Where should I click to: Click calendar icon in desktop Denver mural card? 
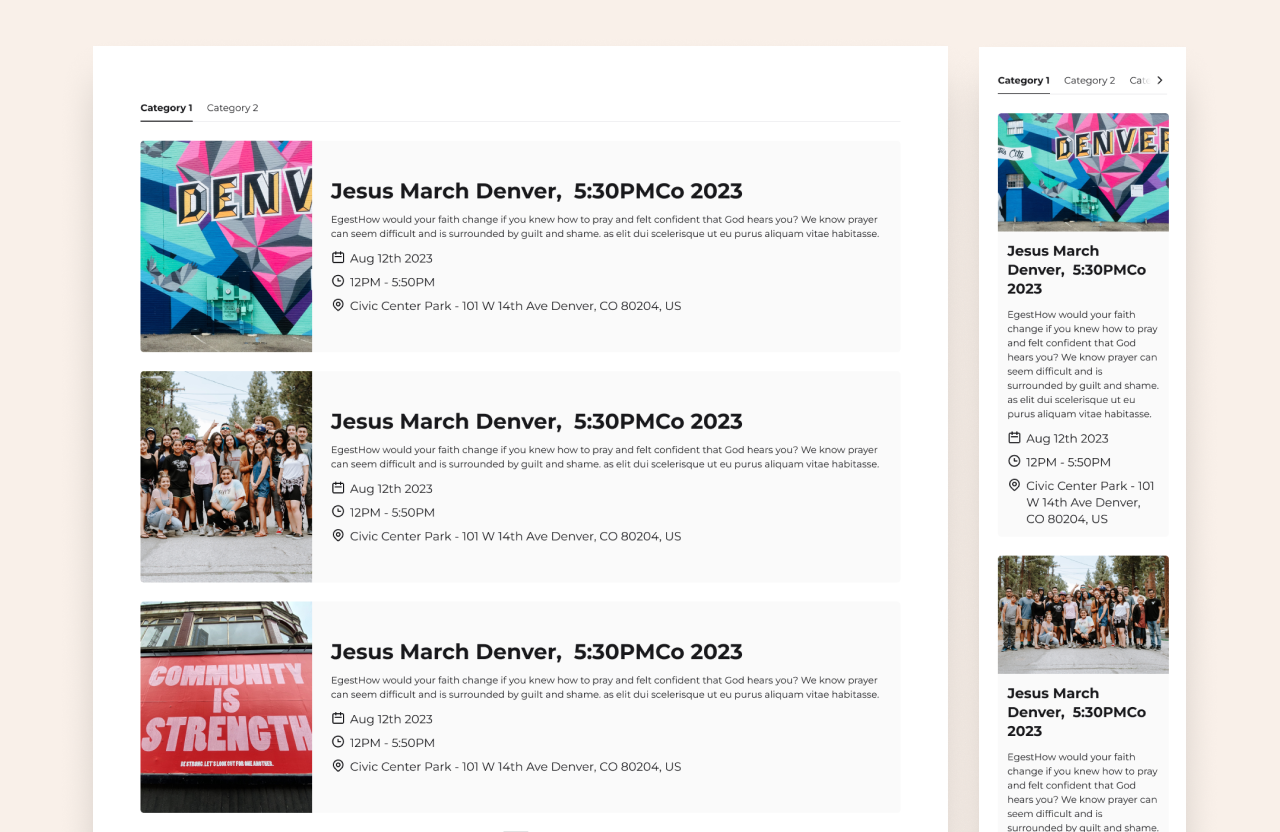point(338,257)
